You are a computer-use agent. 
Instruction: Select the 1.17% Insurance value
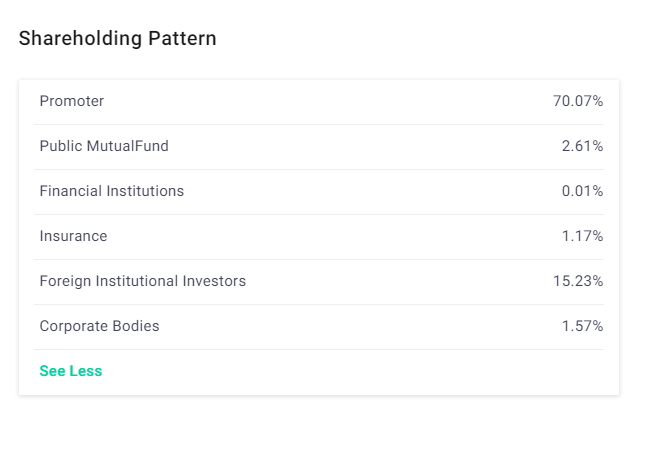582,236
